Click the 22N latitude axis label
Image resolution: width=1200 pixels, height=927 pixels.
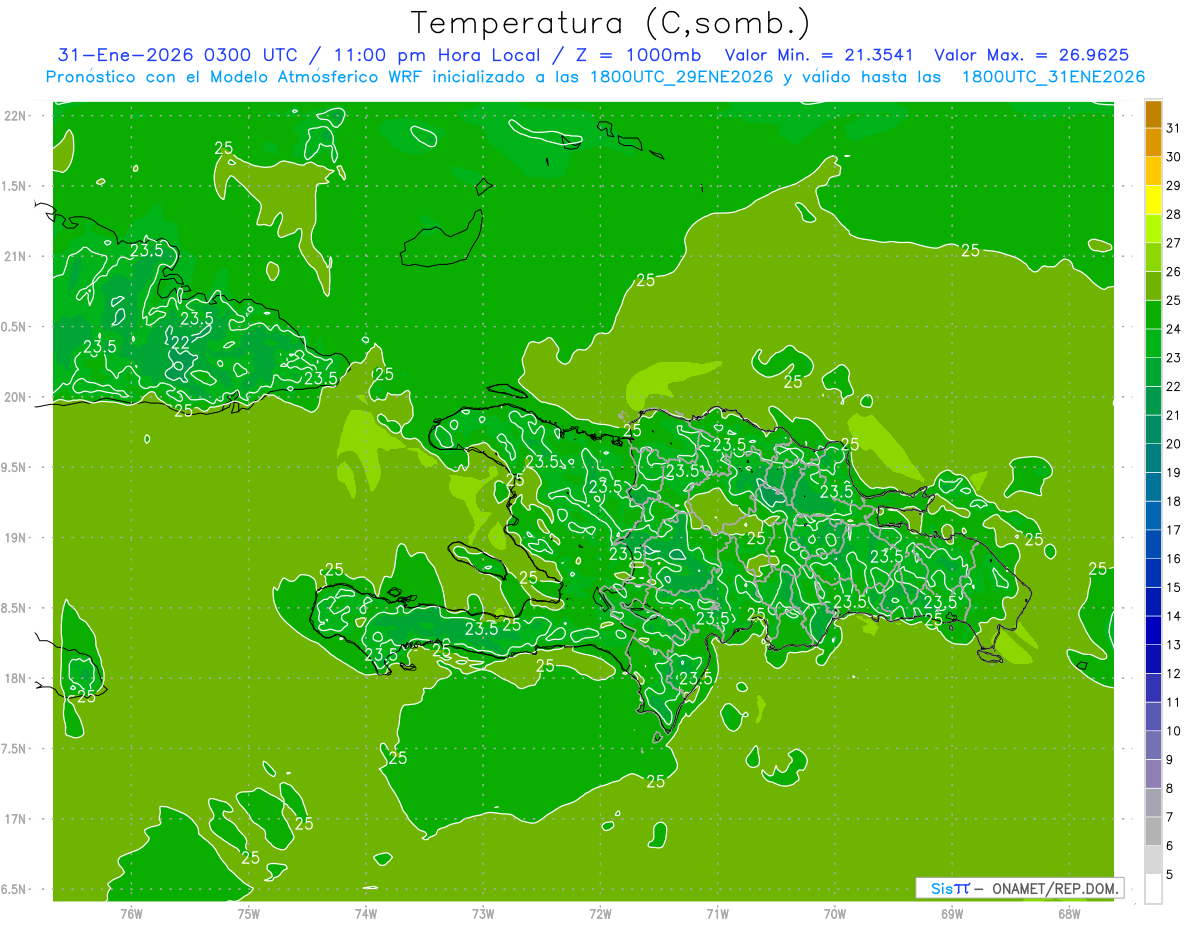17,116
